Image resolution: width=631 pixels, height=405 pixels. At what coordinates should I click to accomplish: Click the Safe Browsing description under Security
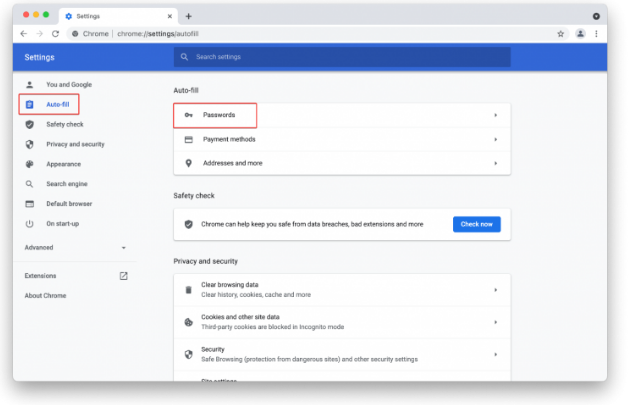(x=309, y=359)
